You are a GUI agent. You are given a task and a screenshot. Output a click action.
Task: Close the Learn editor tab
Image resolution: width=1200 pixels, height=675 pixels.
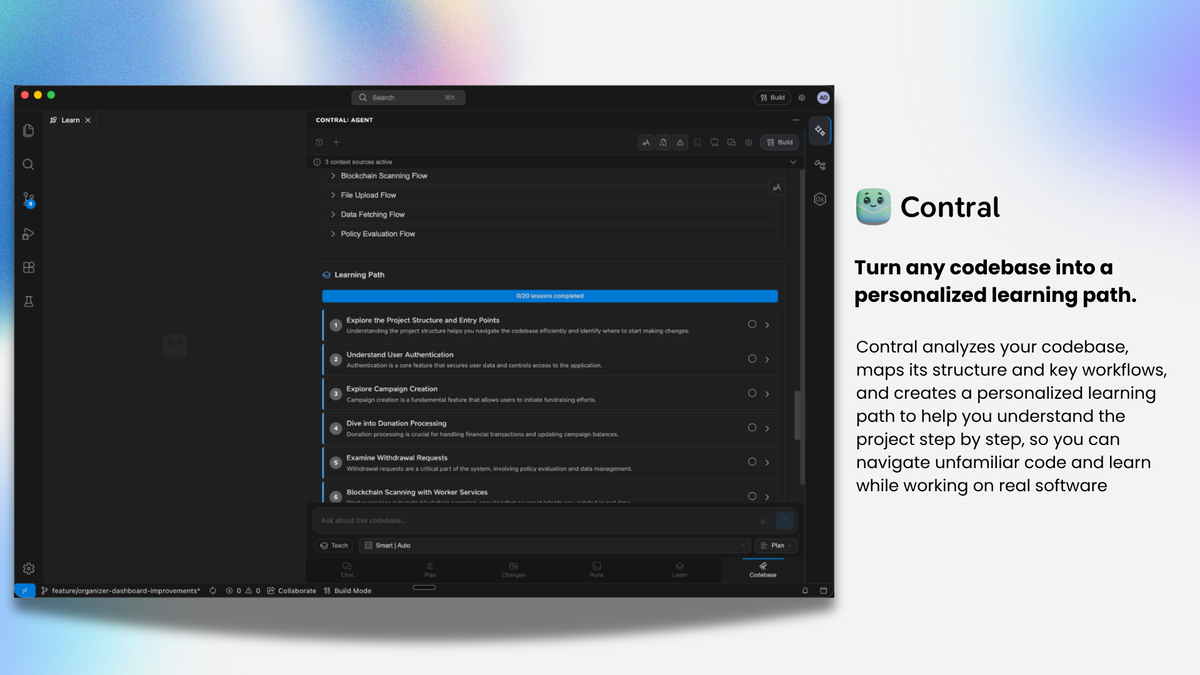tap(88, 120)
